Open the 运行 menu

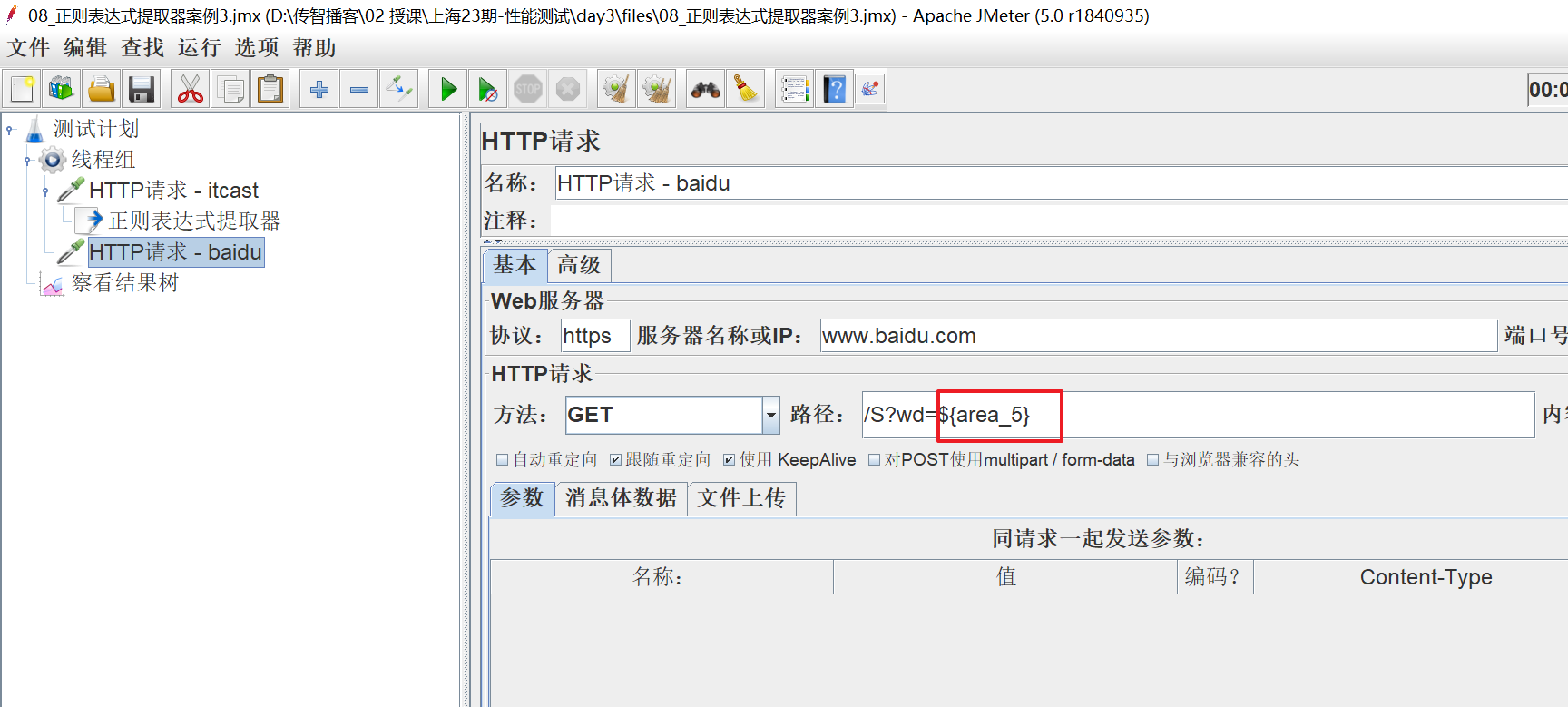pos(200,47)
